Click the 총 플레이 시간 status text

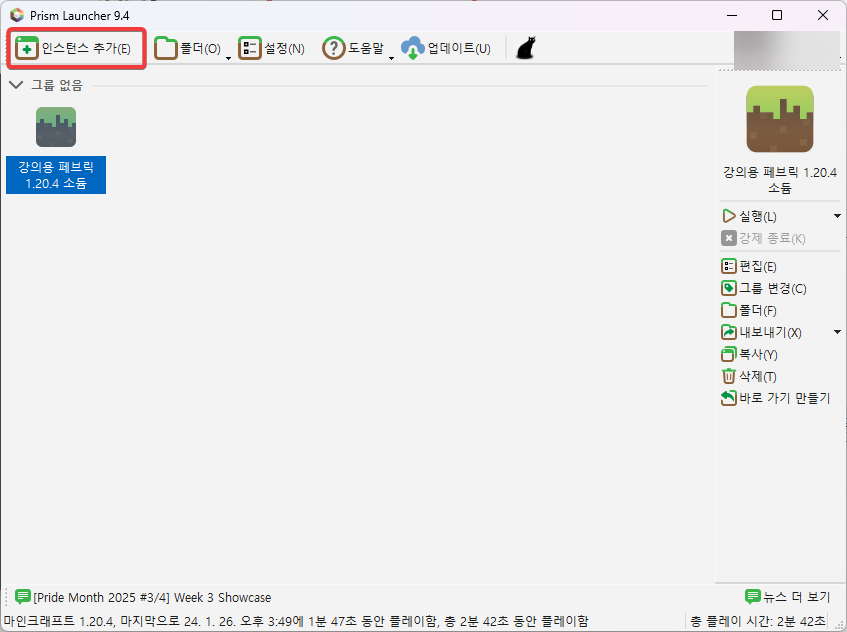pos(757,621)
